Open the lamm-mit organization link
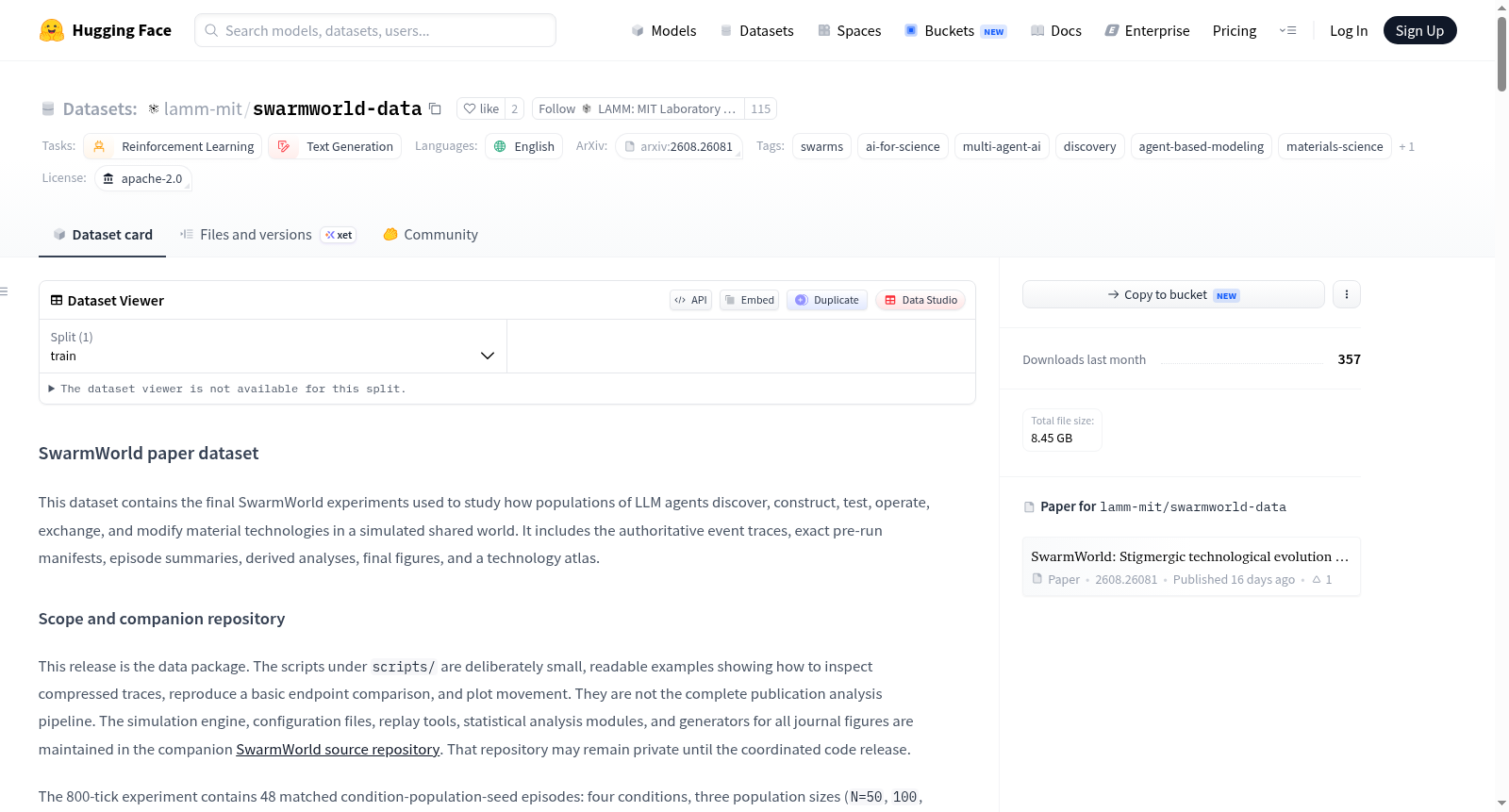 [203, 108]
